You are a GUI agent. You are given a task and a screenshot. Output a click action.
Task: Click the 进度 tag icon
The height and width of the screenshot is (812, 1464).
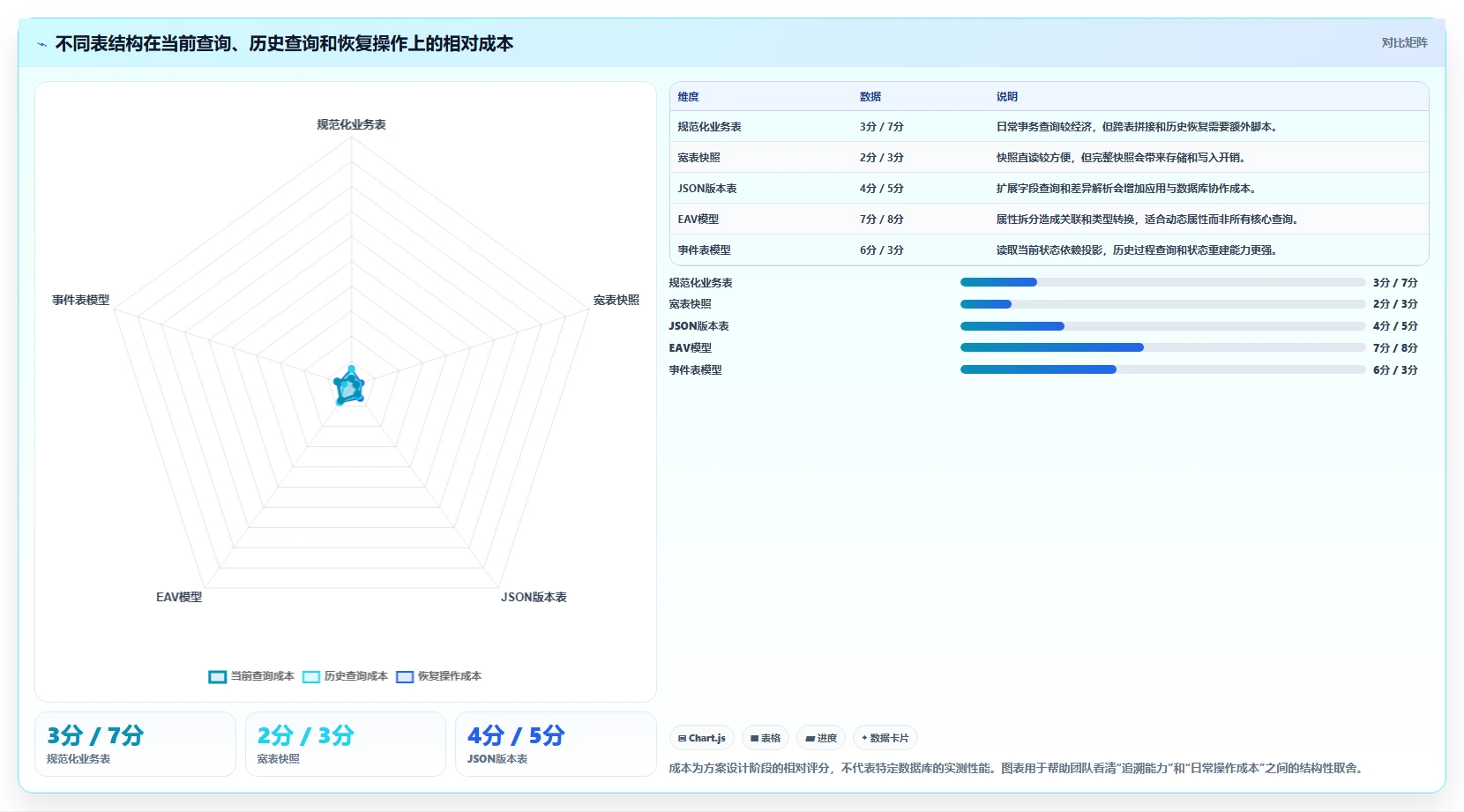[810, 739]
